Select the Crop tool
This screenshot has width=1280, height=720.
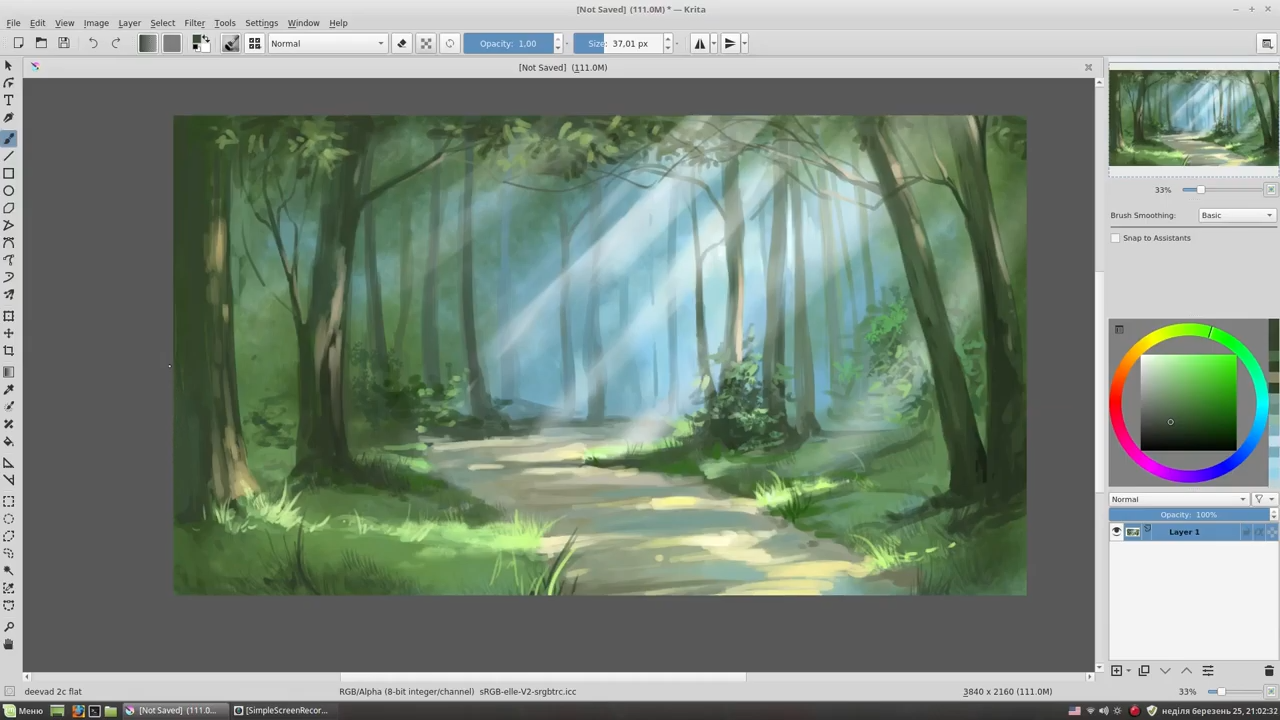[x=9, y=351]
